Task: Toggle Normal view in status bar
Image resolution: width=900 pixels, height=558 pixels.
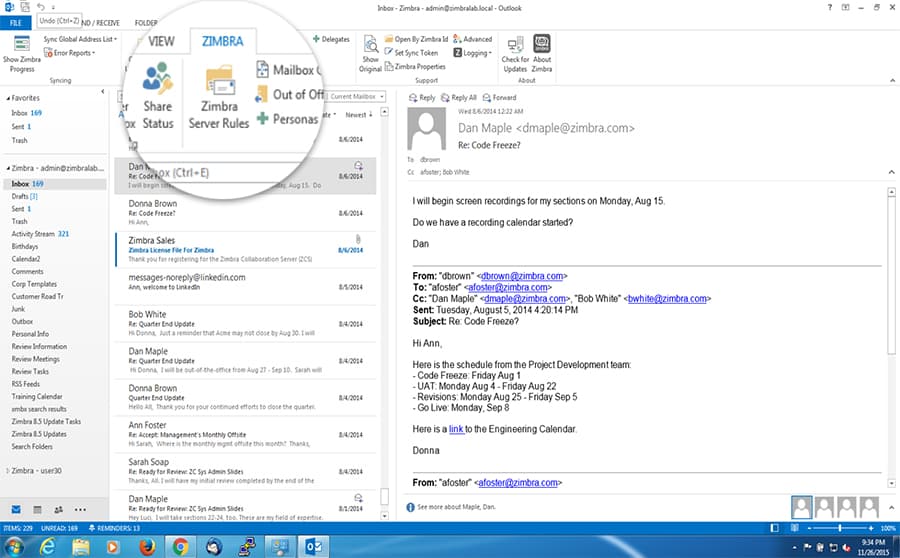Action: coord(774,528)
